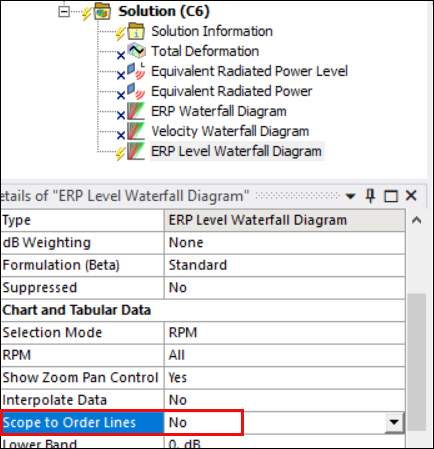Image resolution: width=434 pixels, height=449 pixels.
Task: Click the ERP Waterfall Diagram icon
Action: (x=136, y=111)
